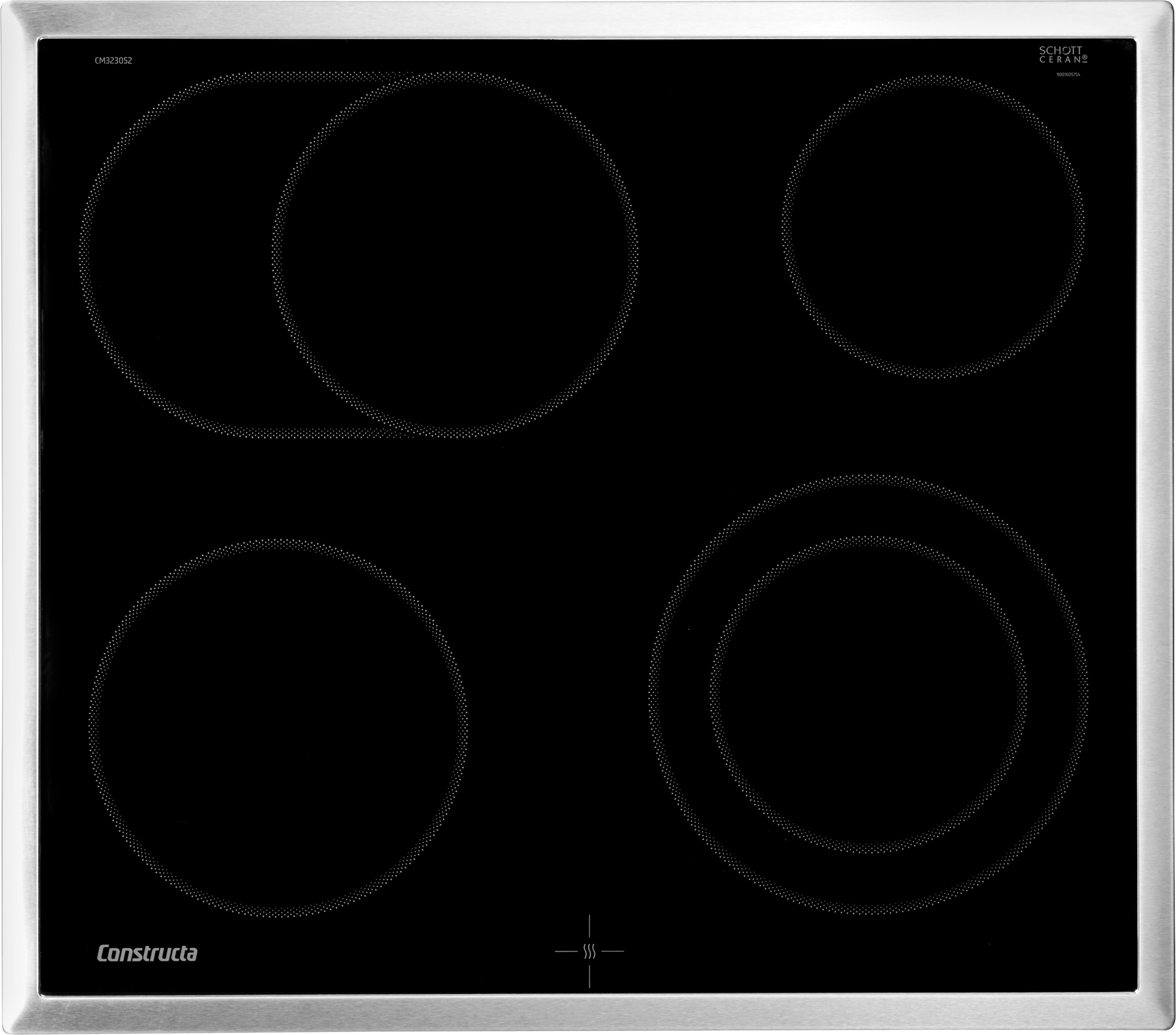This screenshot has width=1176, height=1035.
Task: Click the residual heat indicator symbol
Action: point(589,952)
